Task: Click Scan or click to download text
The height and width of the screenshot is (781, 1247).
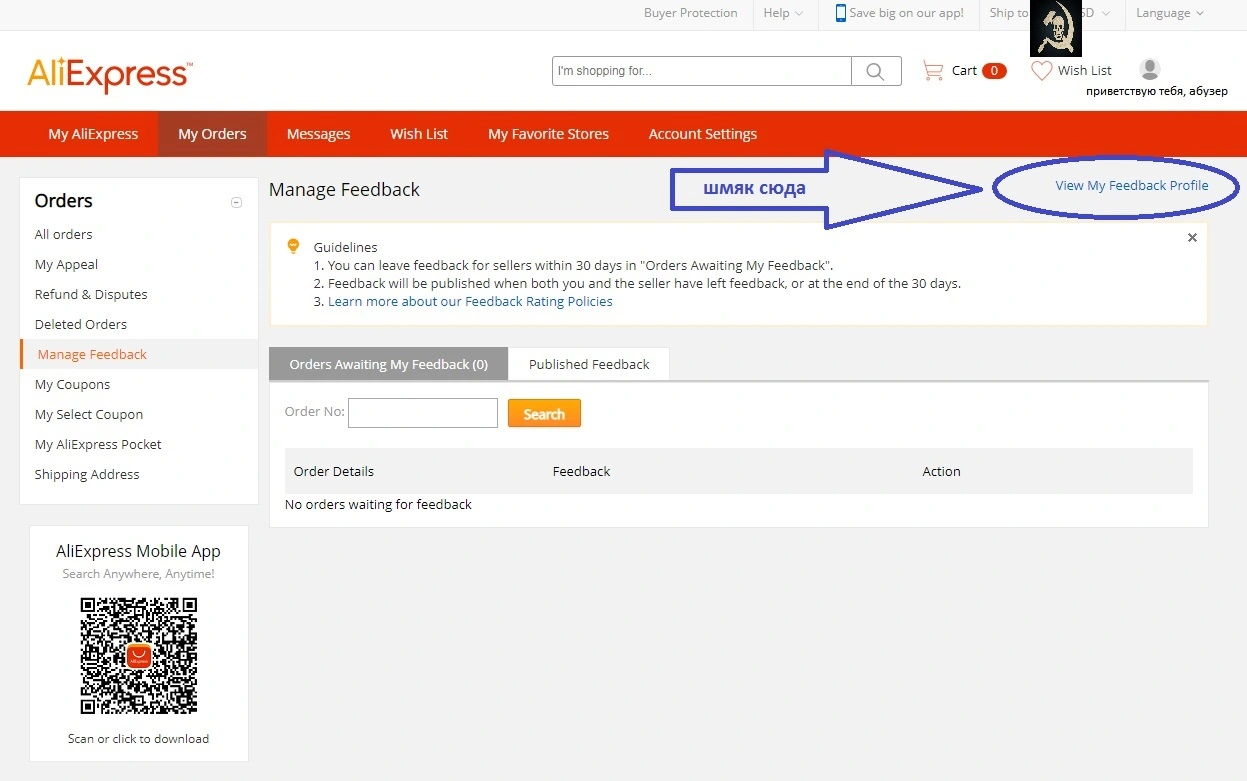Action: [x=138, y=738]
